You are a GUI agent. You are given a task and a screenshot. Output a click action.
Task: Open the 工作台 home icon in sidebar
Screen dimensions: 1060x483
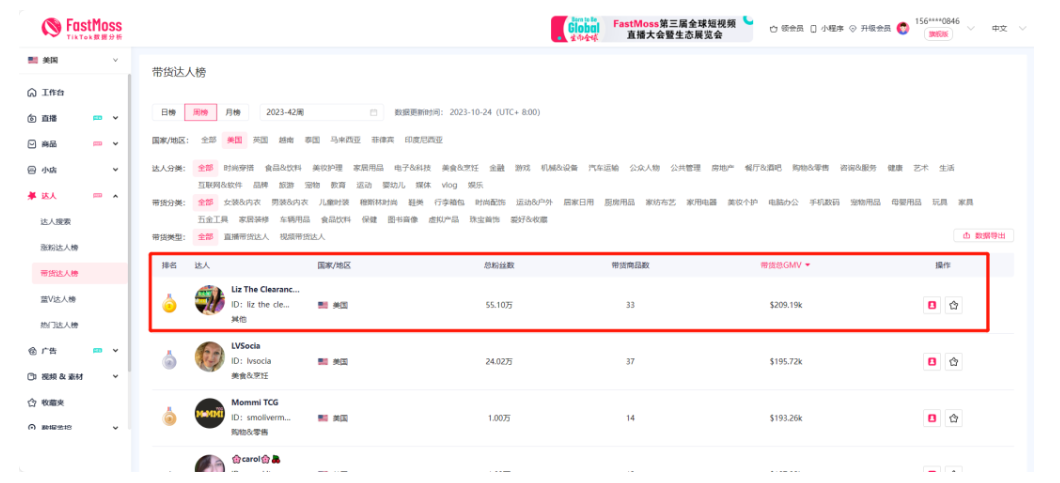[31, 93]
